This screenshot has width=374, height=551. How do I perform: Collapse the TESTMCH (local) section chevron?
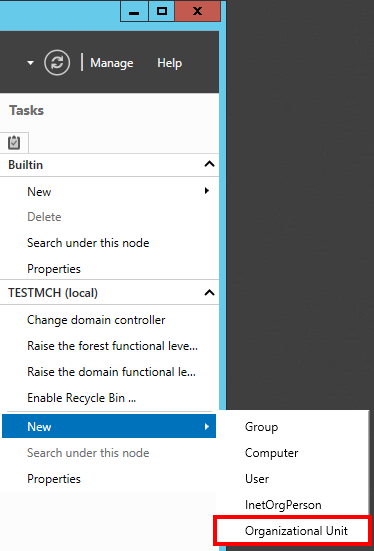click(x=209, y=293)
